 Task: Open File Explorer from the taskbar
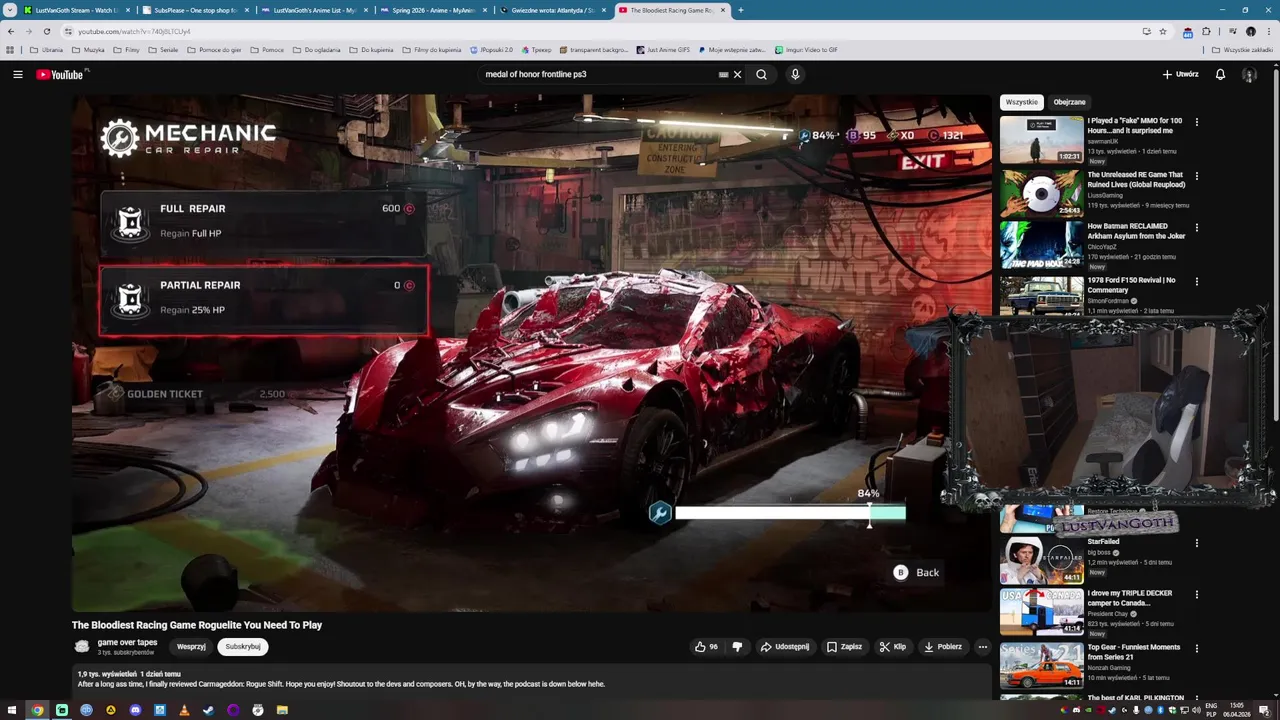282,710
